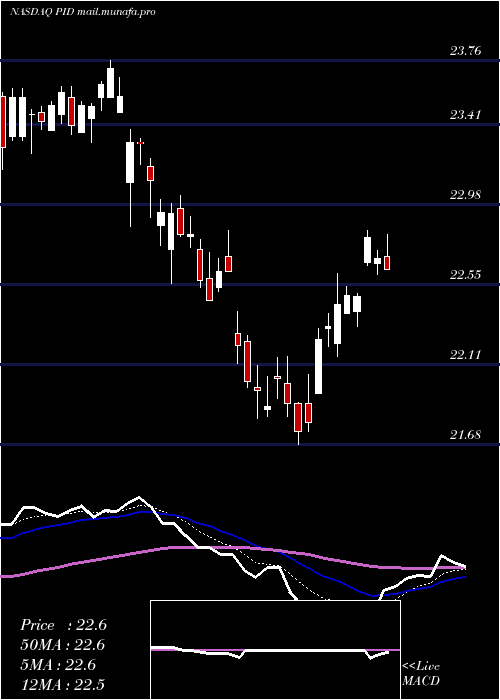Select the 23.41 price level label
The height and width of the screenshot is (700, 500).
click(466, 115)
